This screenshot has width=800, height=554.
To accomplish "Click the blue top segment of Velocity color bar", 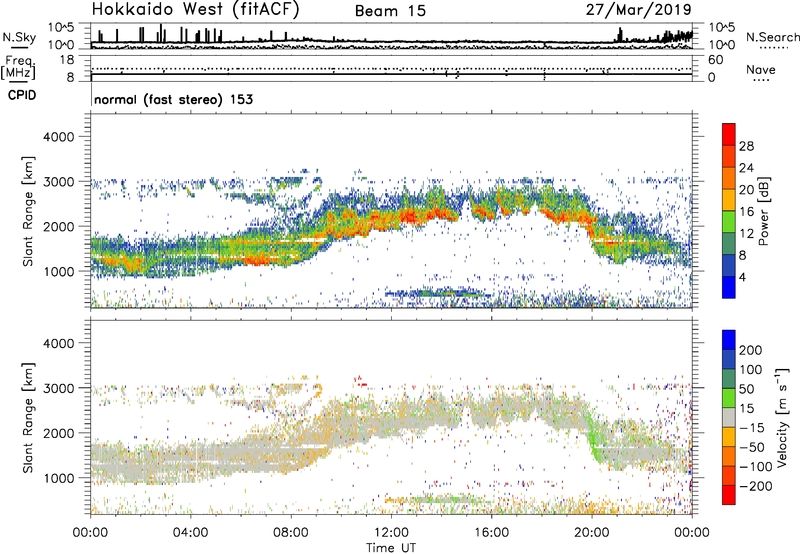I will click(729, 340).
